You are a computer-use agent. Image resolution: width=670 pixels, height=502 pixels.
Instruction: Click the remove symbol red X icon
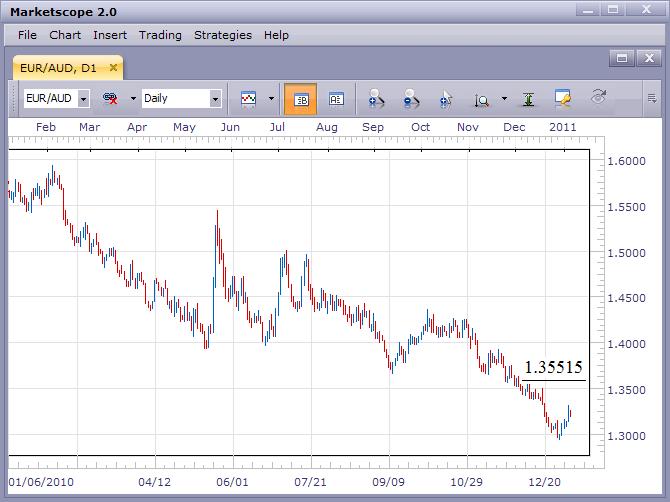[110, 99]
